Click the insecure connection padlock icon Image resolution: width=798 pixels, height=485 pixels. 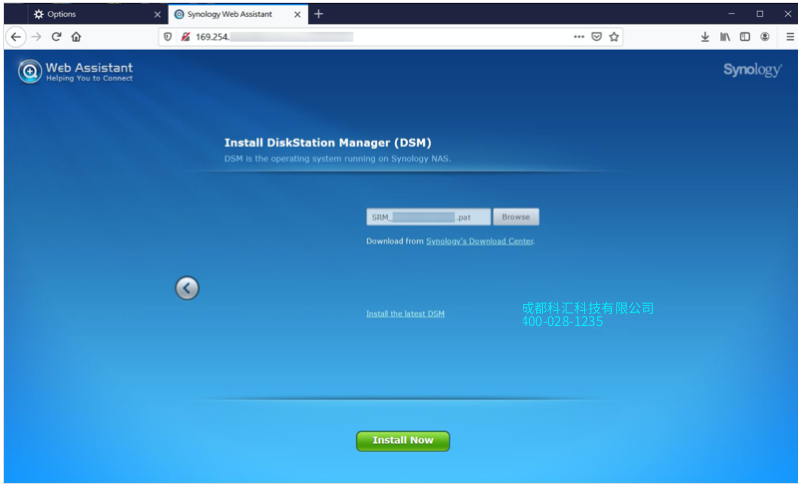point(186,37)
